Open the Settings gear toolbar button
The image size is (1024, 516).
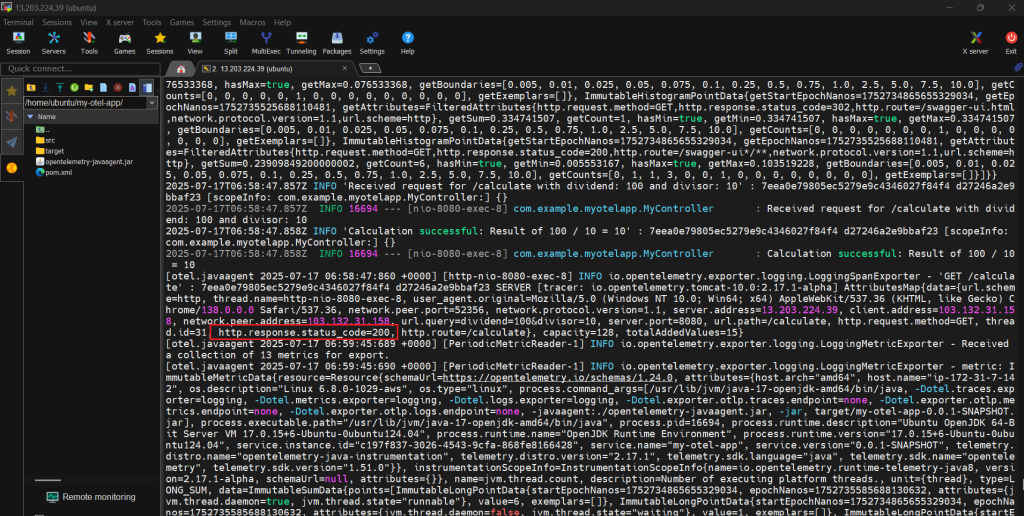click(x=372, y=43)
